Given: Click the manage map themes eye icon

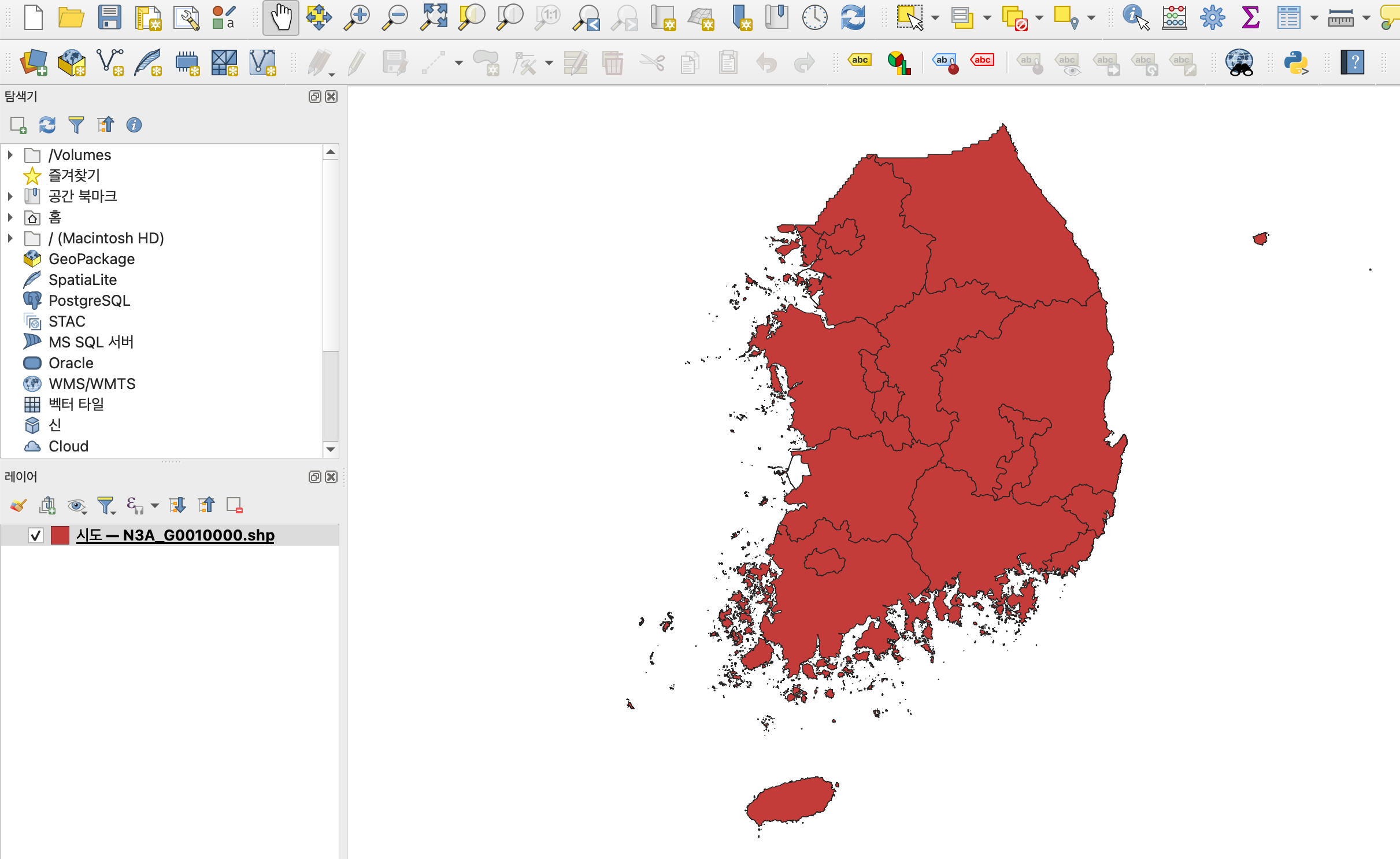Looking at the screenshot, I should [76, 506].
